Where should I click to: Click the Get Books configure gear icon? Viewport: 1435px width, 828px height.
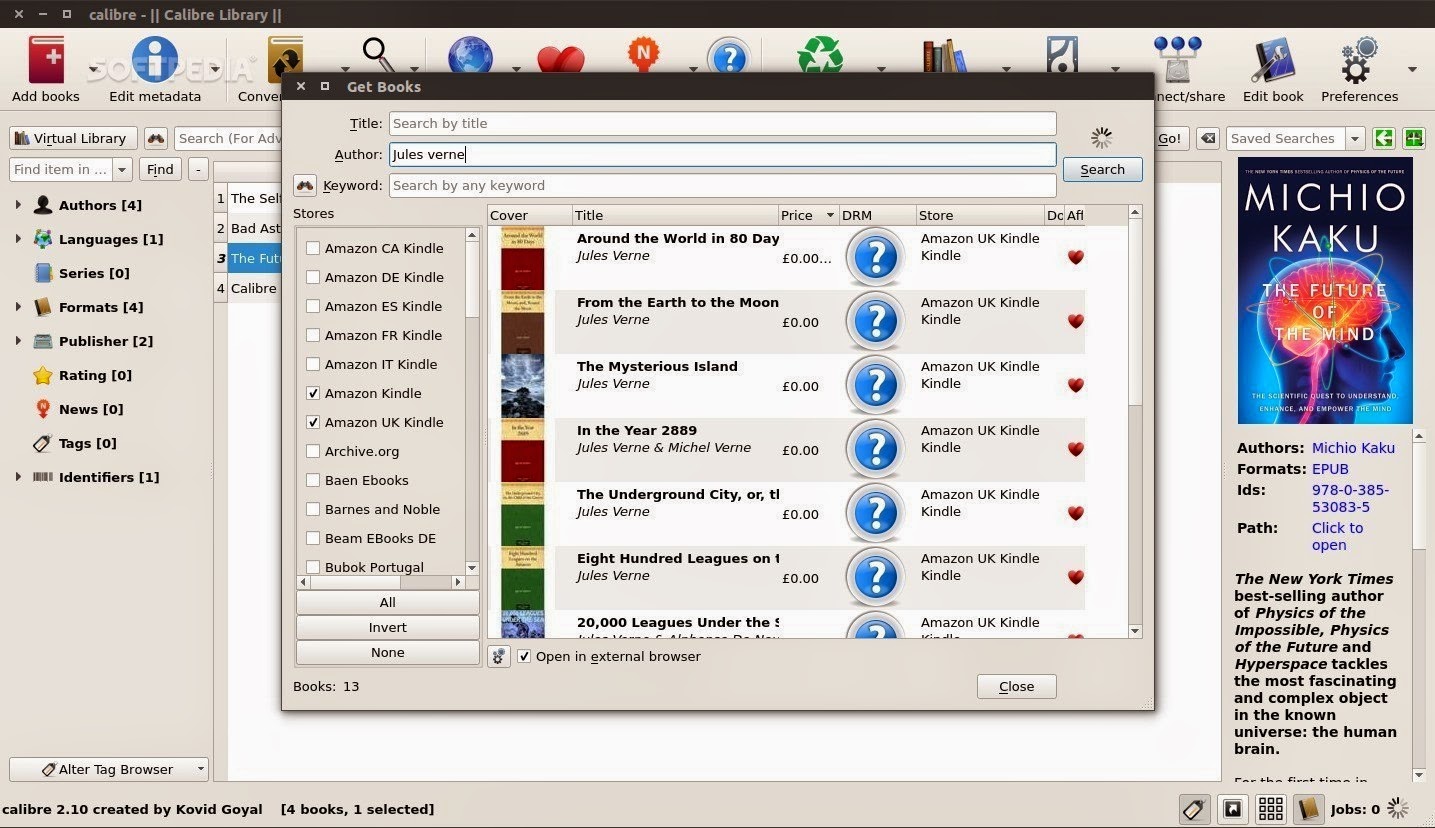pyautogui.click(x=498, y=656)
